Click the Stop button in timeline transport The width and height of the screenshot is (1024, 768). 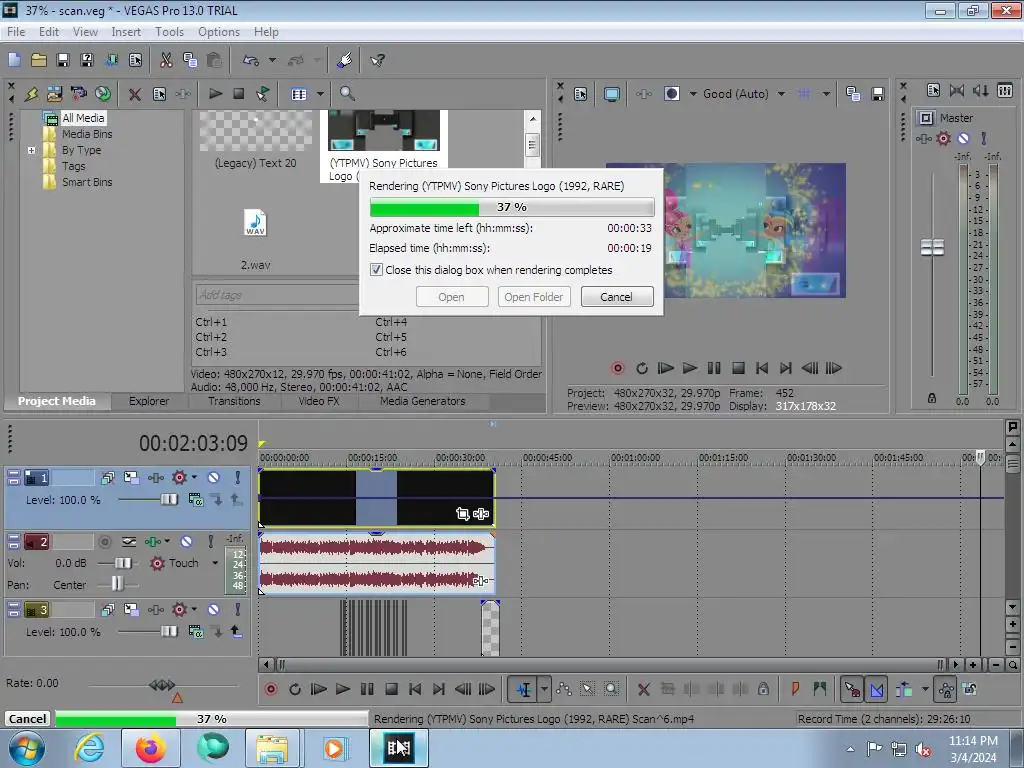[391, 689]
